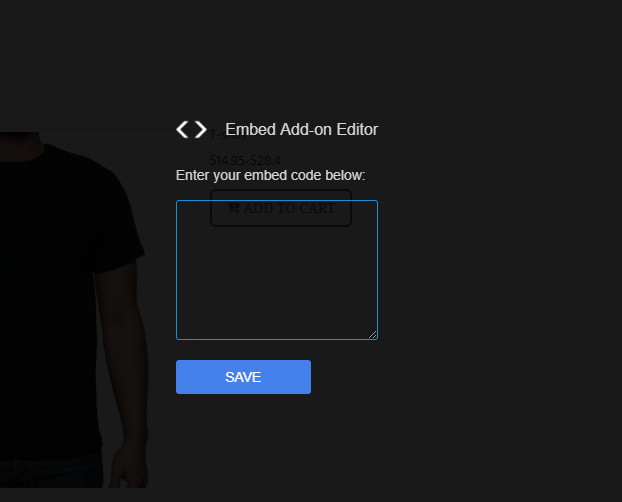Viewport: 622px width, 502px height.
Task: Click the 'Enter your embed code below' label
Action: [x=271, y=175]
